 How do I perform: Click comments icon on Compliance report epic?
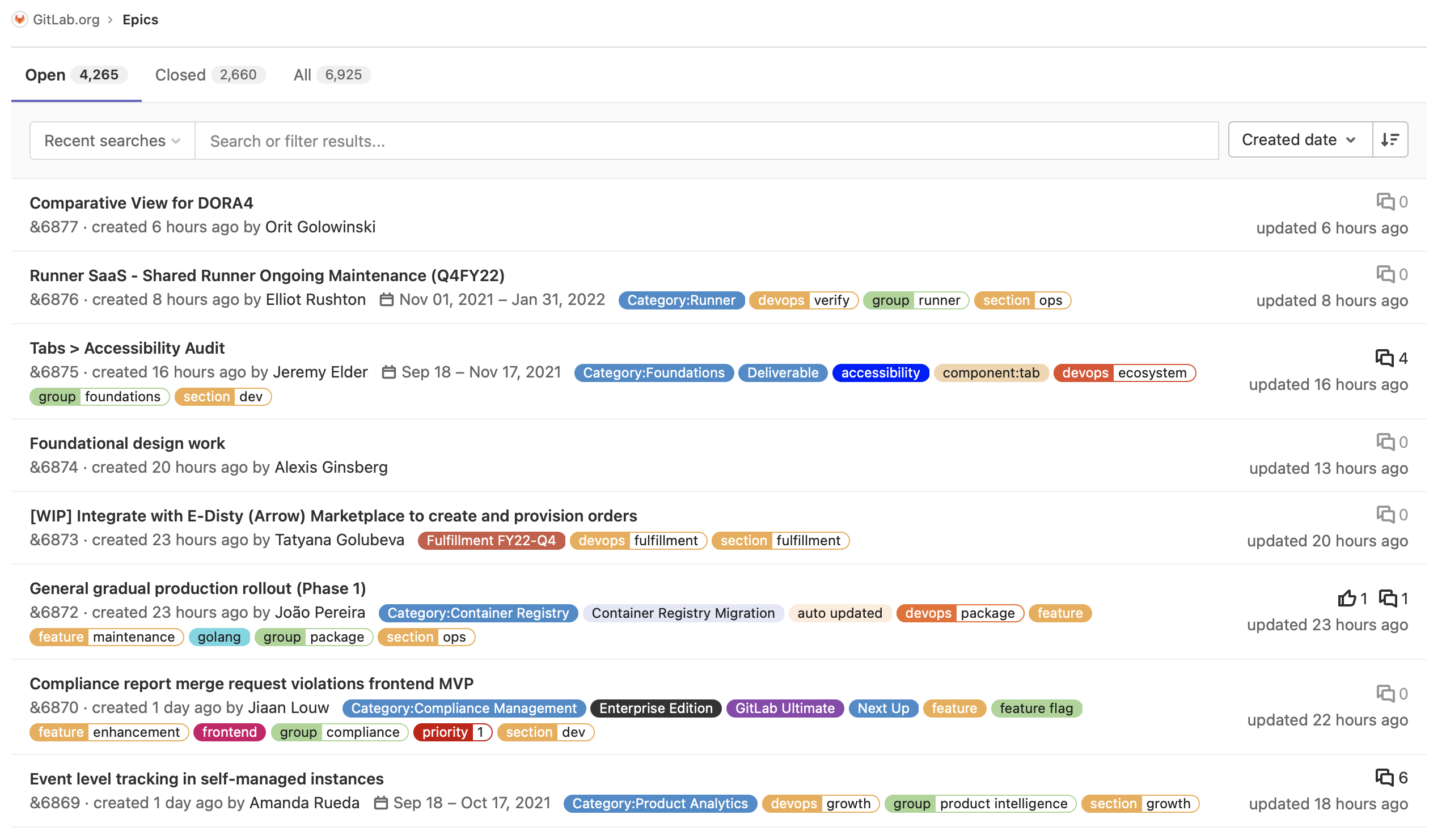click(x=1385, y=693)
